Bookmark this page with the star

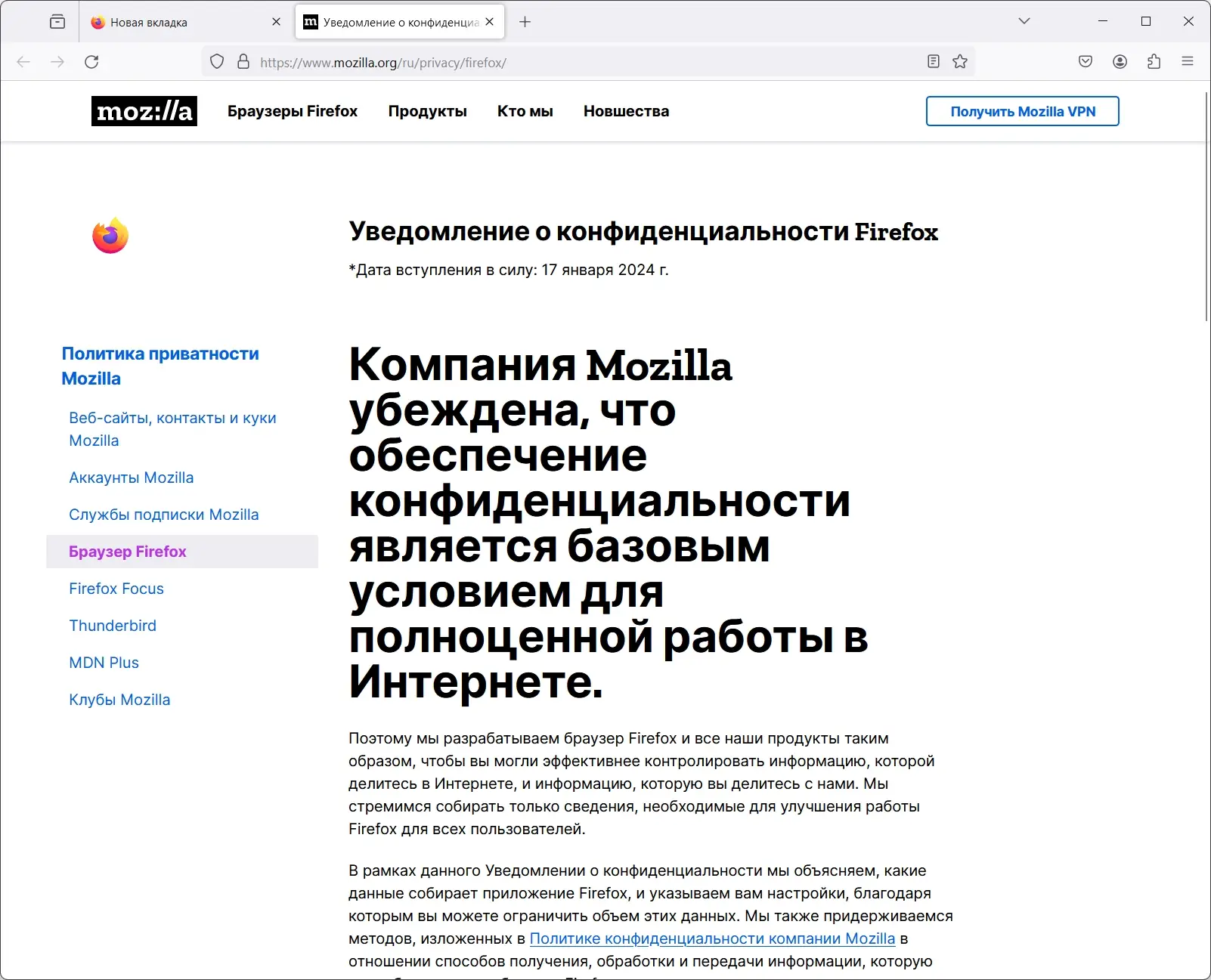click(x=959, y=61)
